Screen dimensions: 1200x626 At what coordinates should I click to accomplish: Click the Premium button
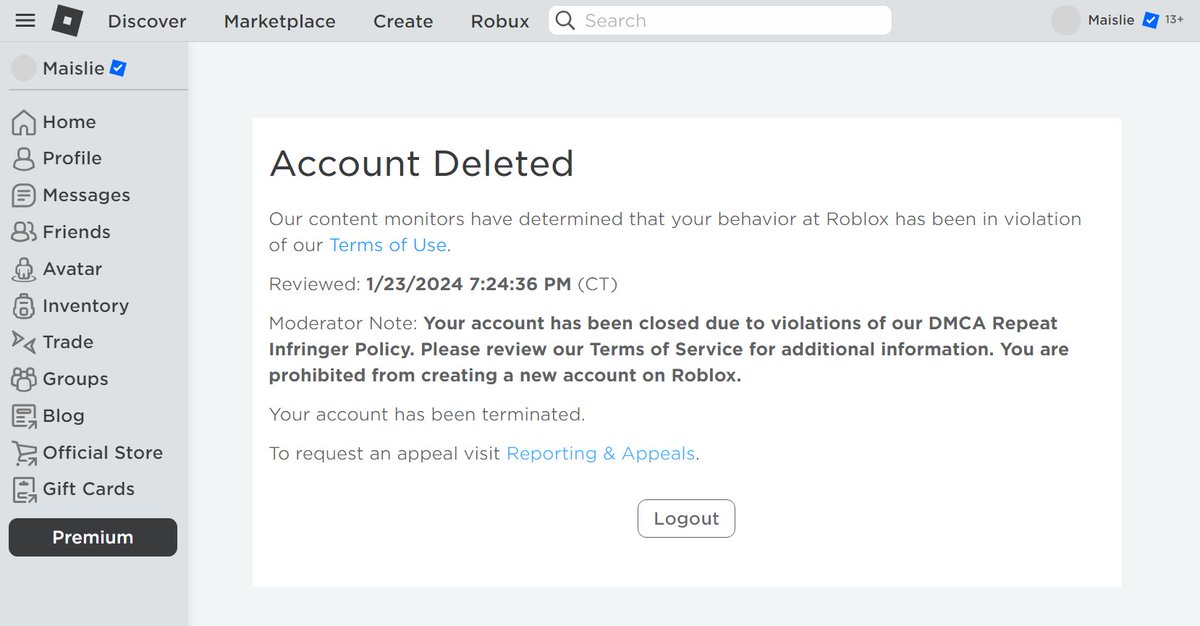pyautogui.click(x=93, y=537)
